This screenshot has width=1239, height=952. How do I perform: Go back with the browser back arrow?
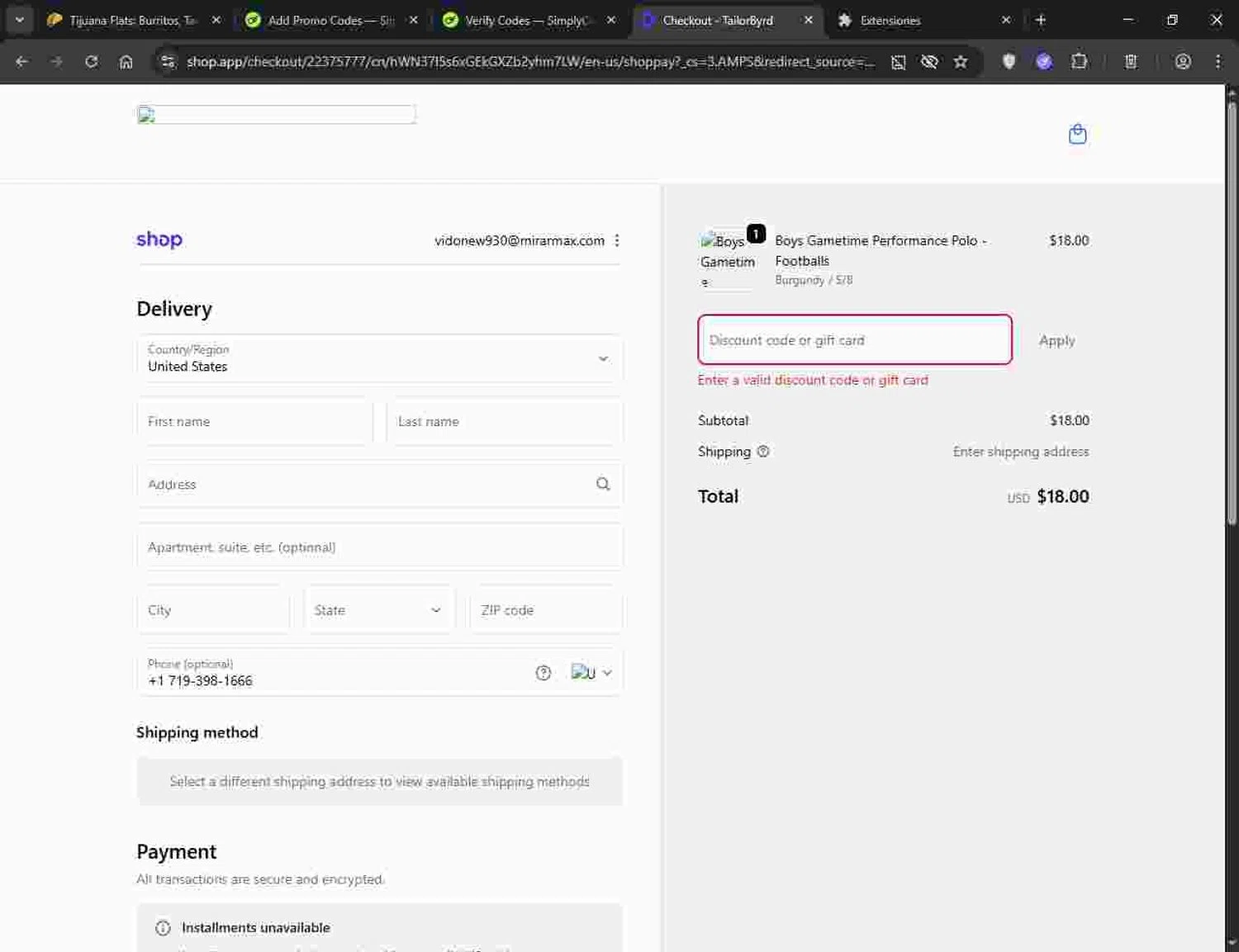pos(21,61)
